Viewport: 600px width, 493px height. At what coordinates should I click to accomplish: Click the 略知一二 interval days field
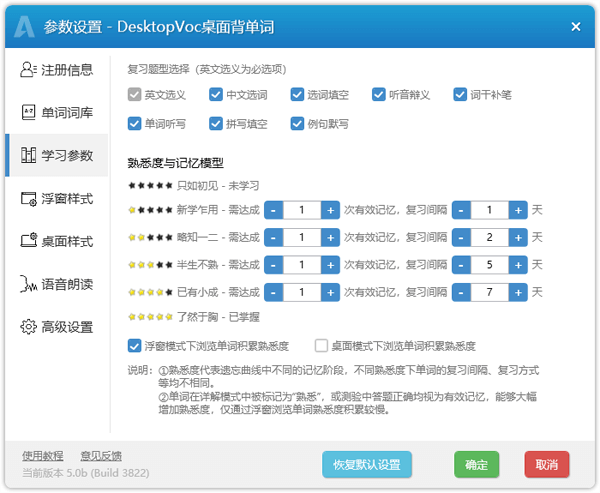click(x=490, y=238)
